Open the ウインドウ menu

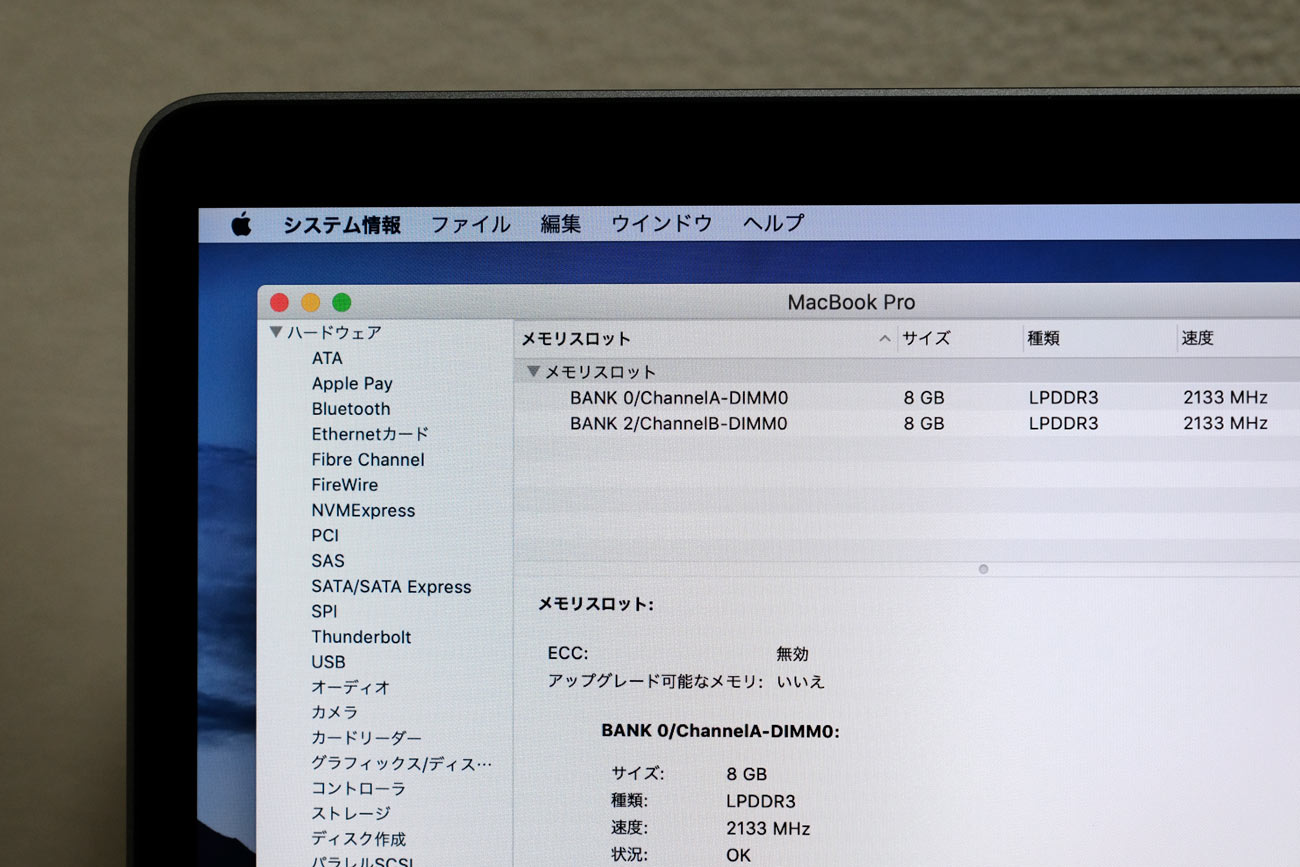pyautogui.click(x=661, y=224)
